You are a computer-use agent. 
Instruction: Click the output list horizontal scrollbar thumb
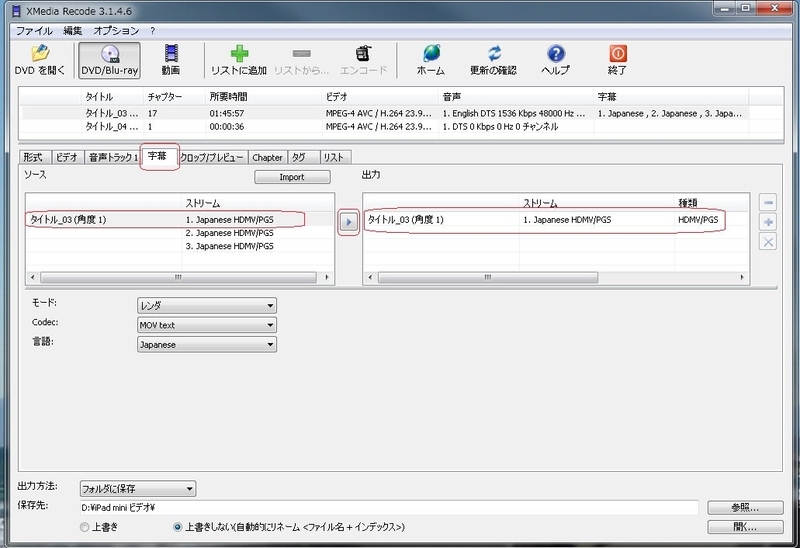pos(488,278)
